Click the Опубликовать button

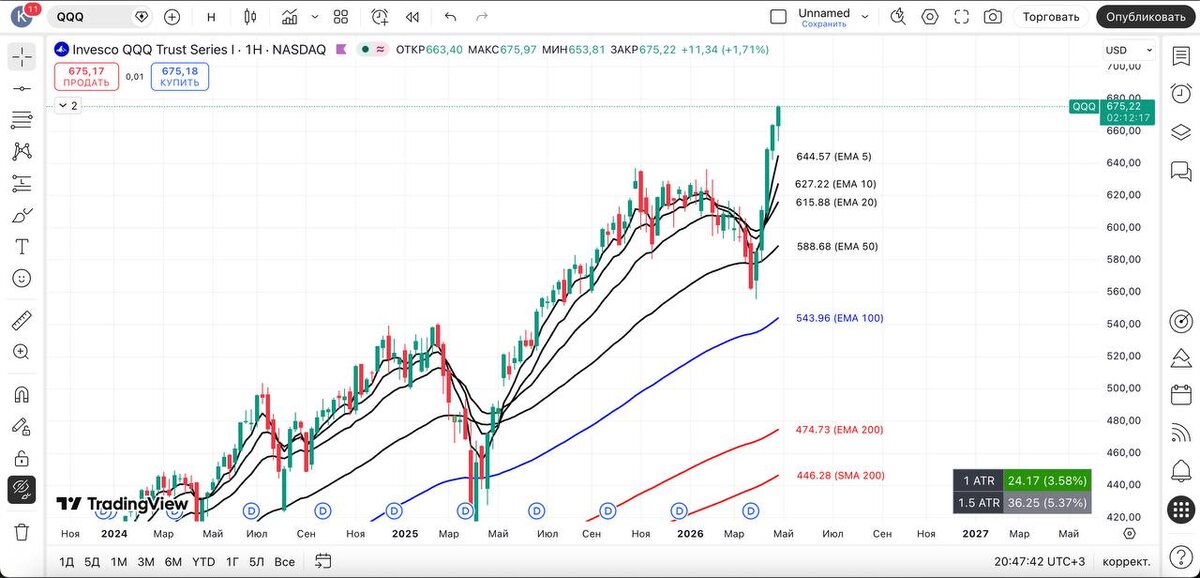click(1146, 17)
